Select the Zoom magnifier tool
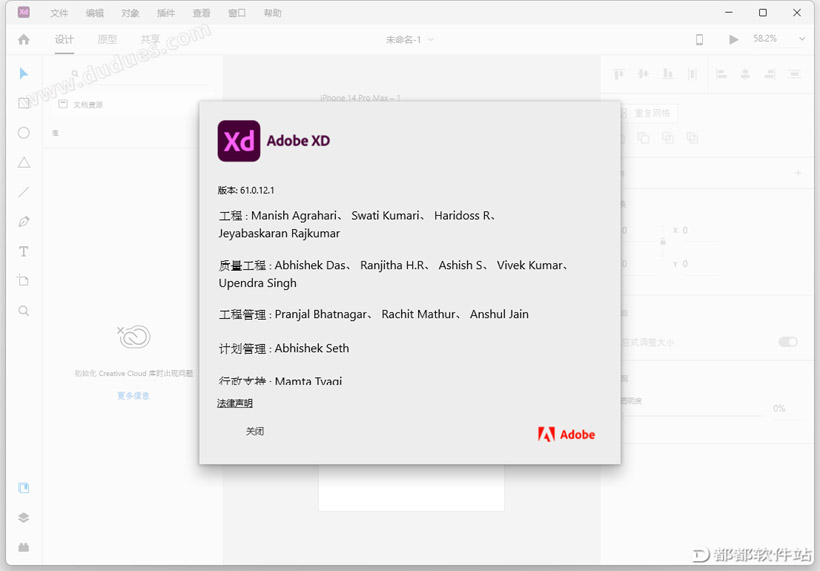Screen dimensions: 820x571 tap(24, 311)
